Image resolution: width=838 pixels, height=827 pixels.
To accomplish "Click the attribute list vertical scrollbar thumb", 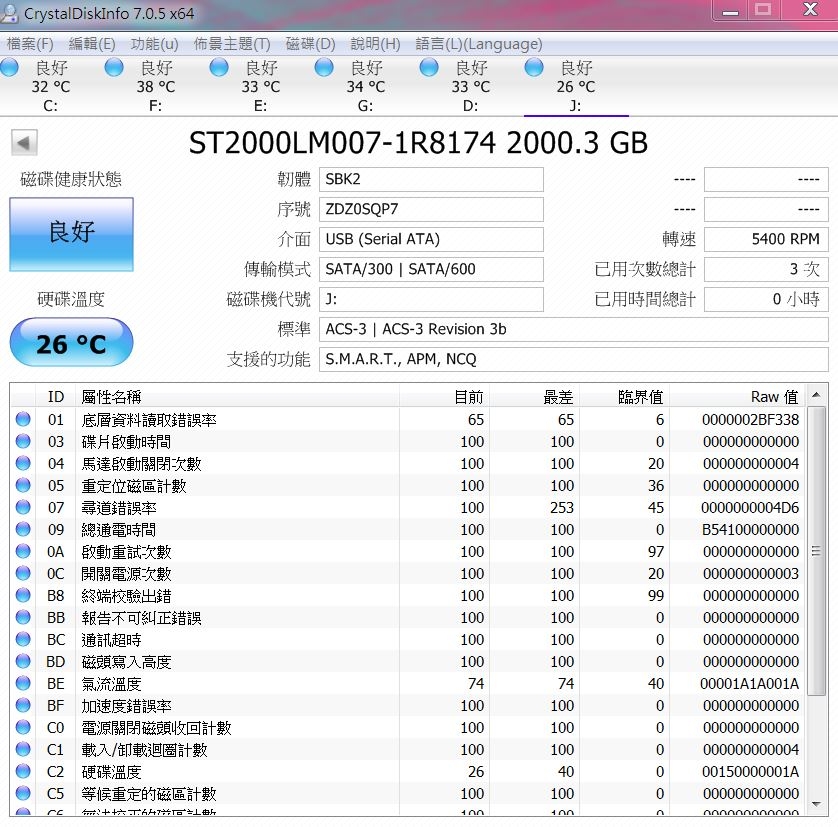I will [x=816, y=551].
